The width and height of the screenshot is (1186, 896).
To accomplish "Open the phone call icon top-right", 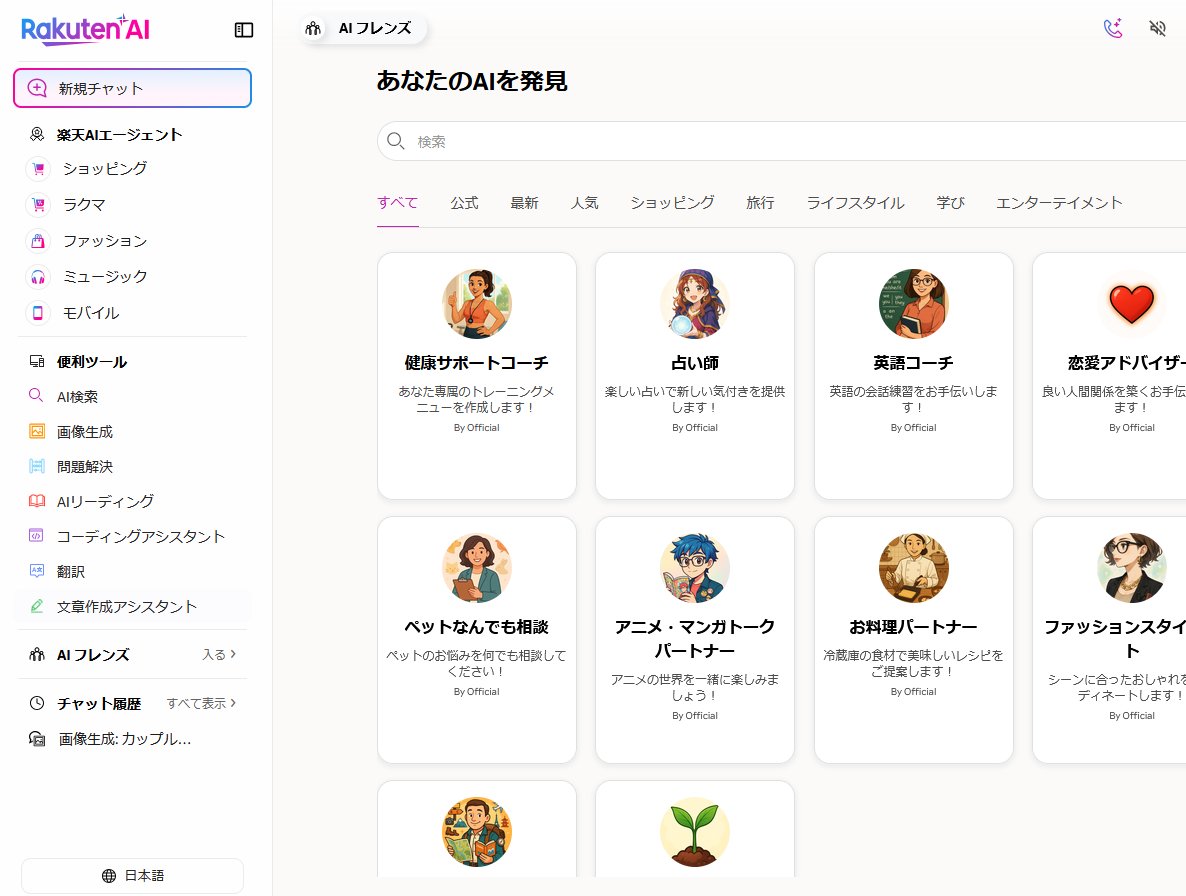I will pos(1113,29).
